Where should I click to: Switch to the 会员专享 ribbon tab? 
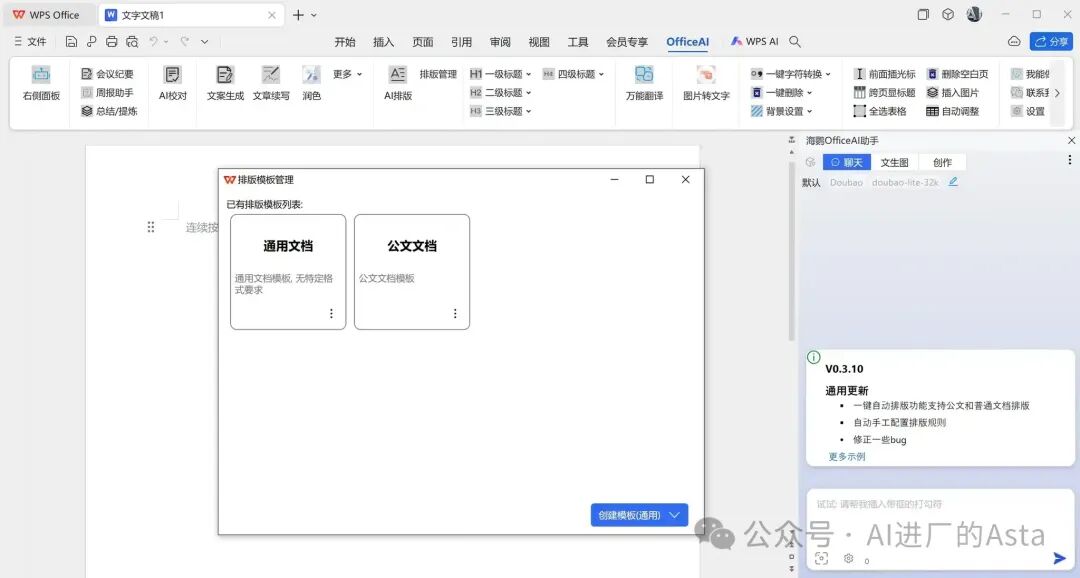click(627, 42)
